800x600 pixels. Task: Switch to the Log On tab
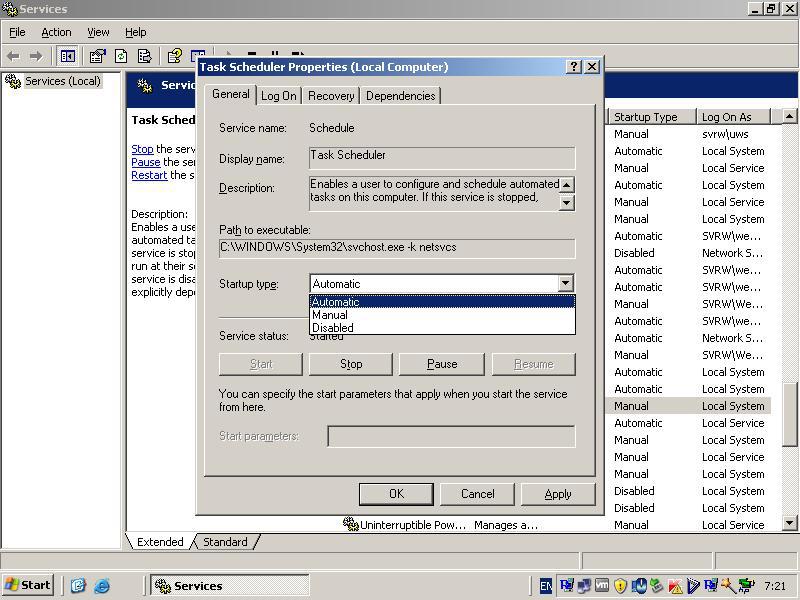tap(279, 96)
